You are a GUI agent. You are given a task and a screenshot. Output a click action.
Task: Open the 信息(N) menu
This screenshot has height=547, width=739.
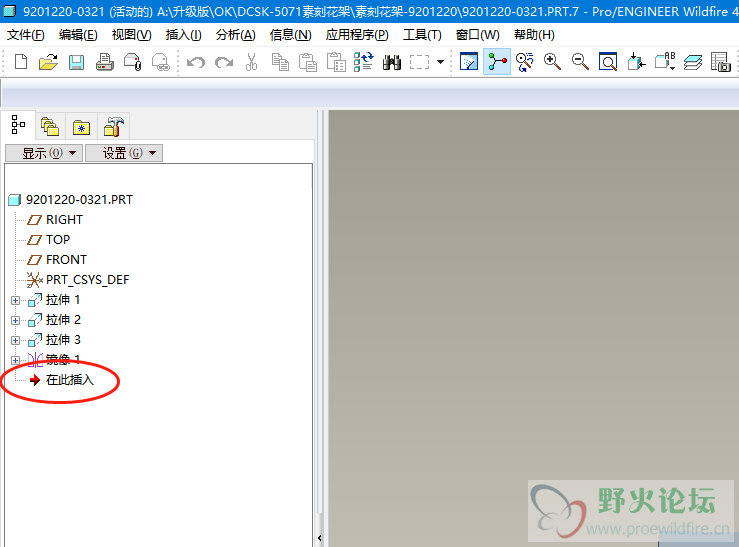click(x=291, y=35)
